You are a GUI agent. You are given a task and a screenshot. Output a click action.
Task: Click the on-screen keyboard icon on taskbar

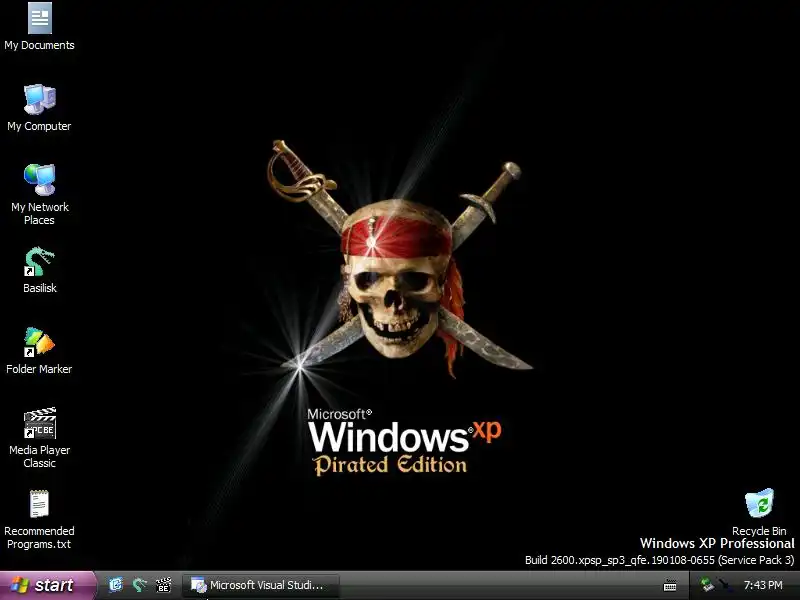(x=670, y=586)
